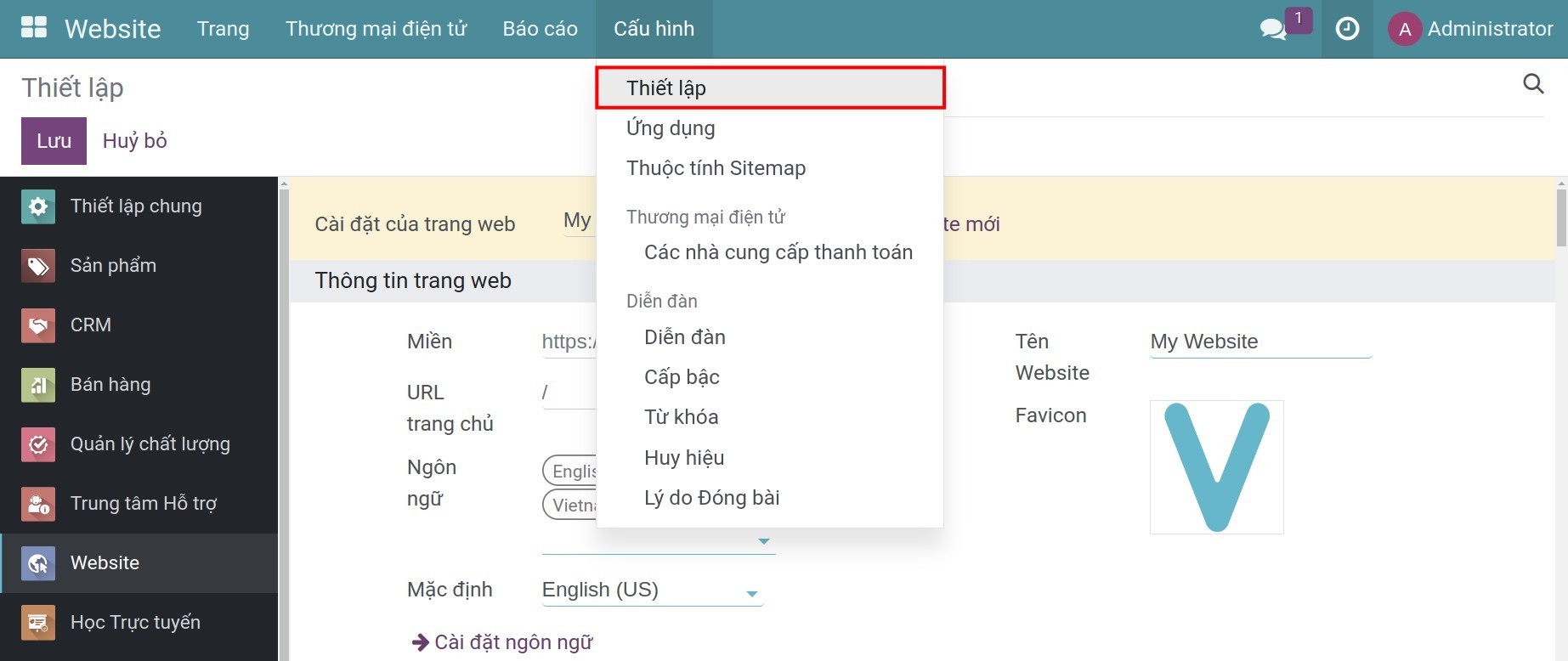Open Các nhà cung cấp thanh toán
This screenshot has width=1568, height=661.
[x=778, y=252]
